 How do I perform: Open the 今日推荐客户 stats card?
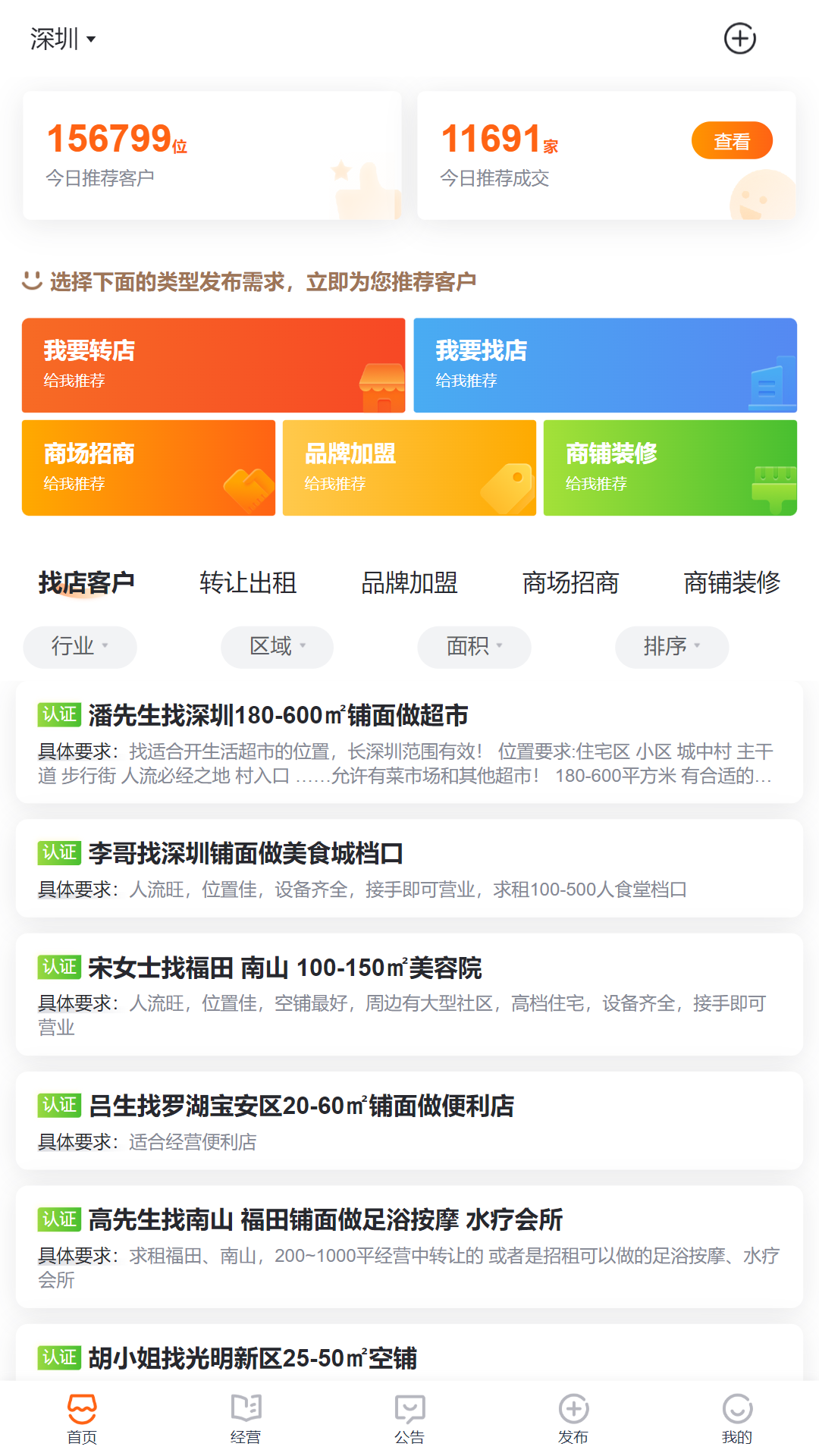point(212,155)
